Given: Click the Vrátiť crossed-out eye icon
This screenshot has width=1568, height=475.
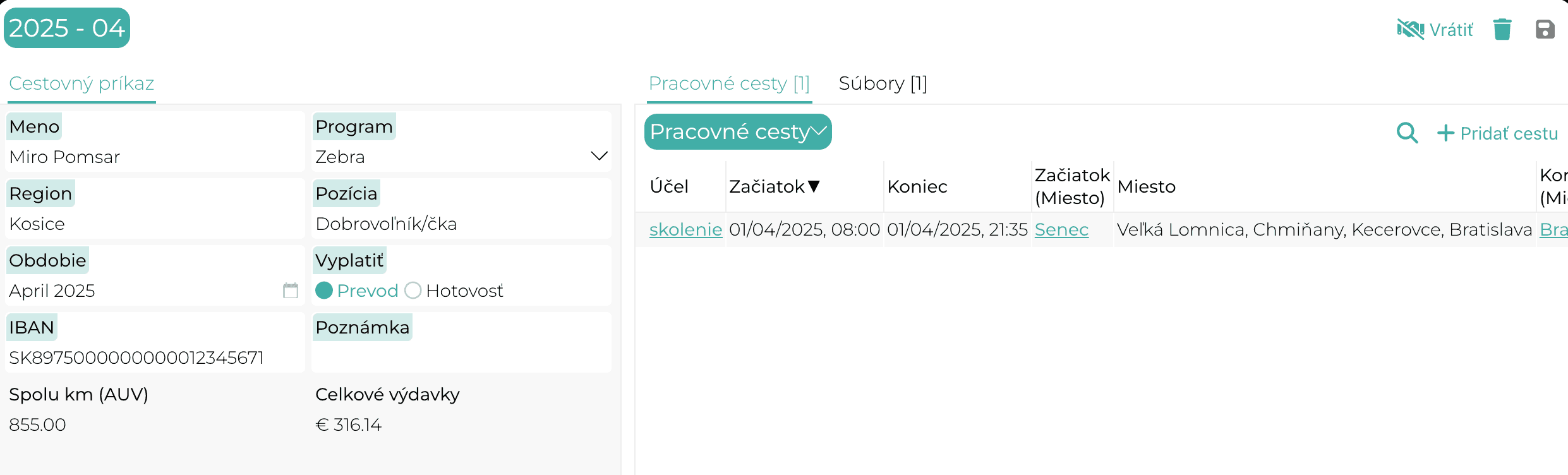Looking at the screenshot, I should [1410, 29].
